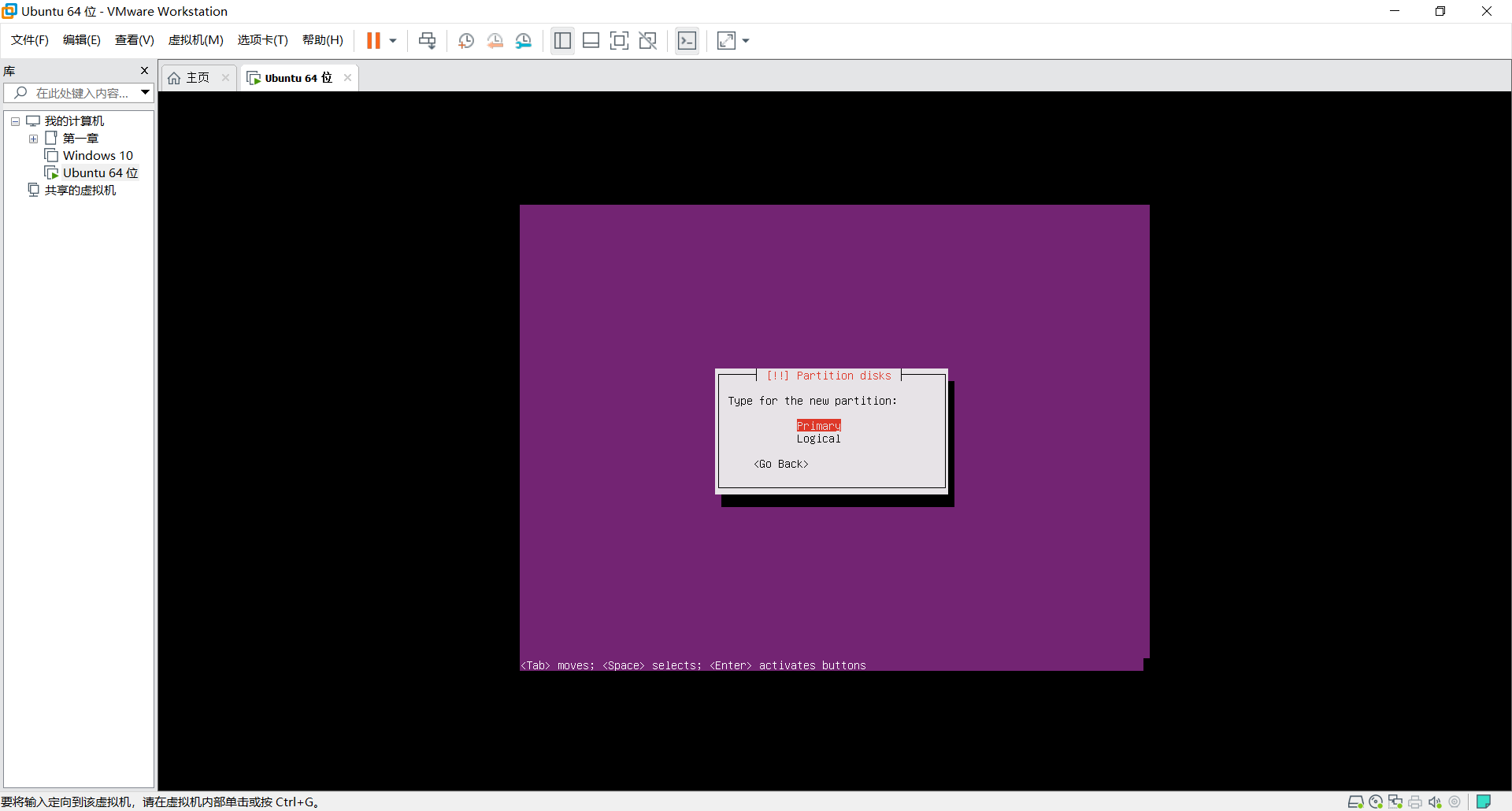The height and width of the screenshot is (811, 1512).
Task: Open the snapshot manager icon
Action: 523,41
